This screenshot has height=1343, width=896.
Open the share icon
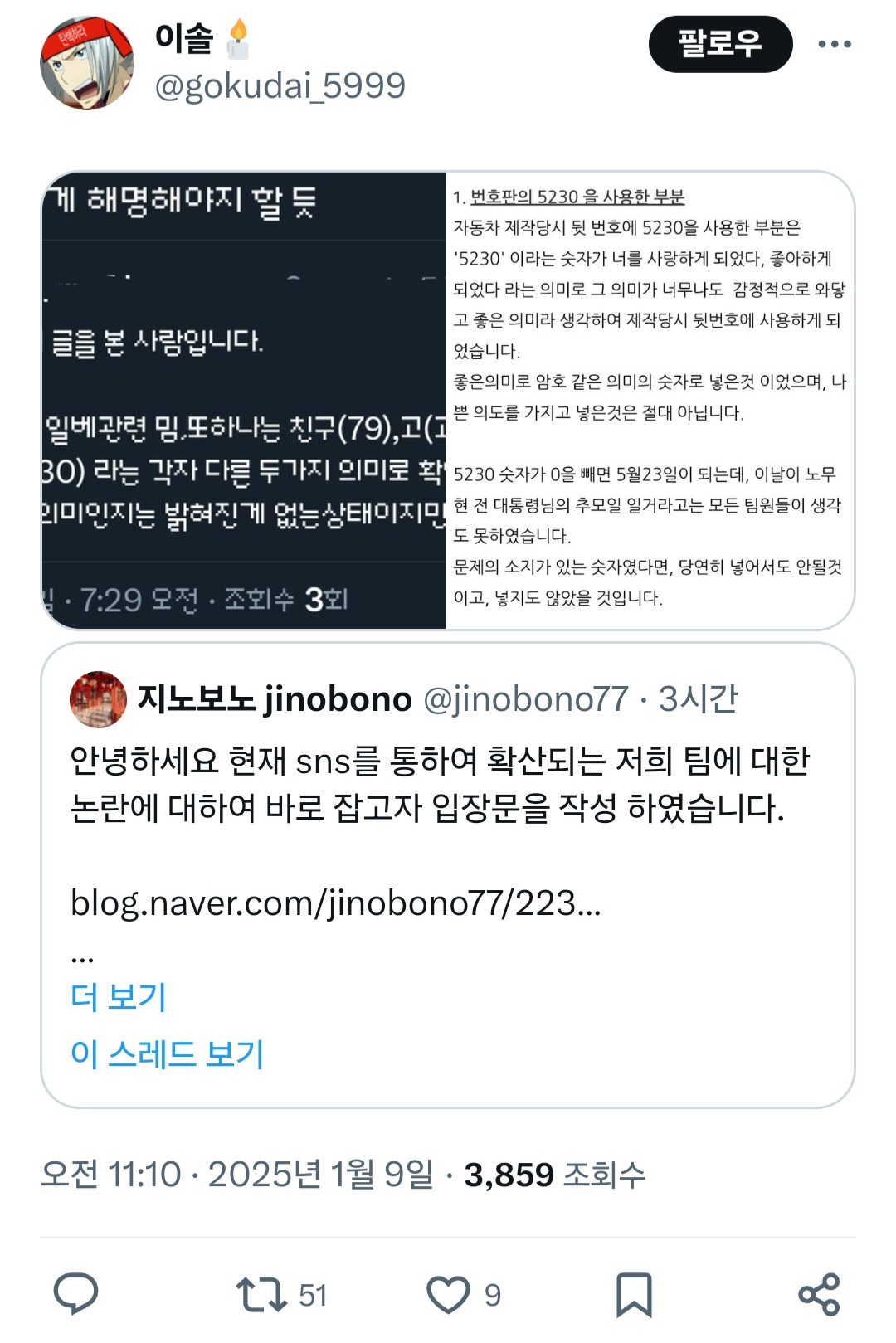[819, 1294]
